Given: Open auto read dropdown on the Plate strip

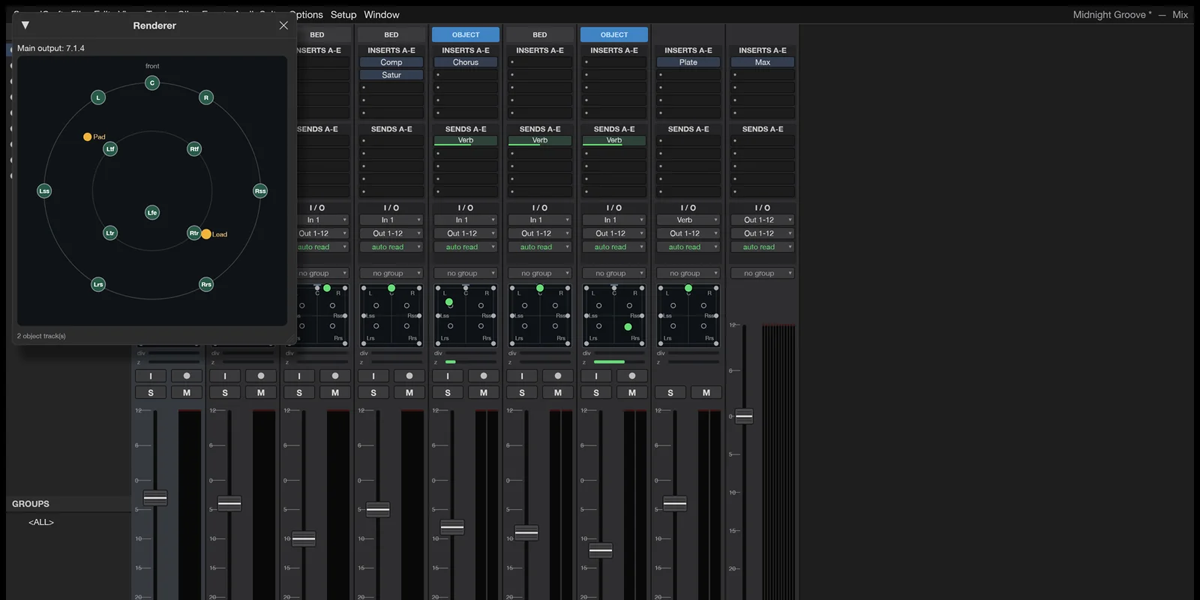Looking at the screenshot, I should coord(688,247).
